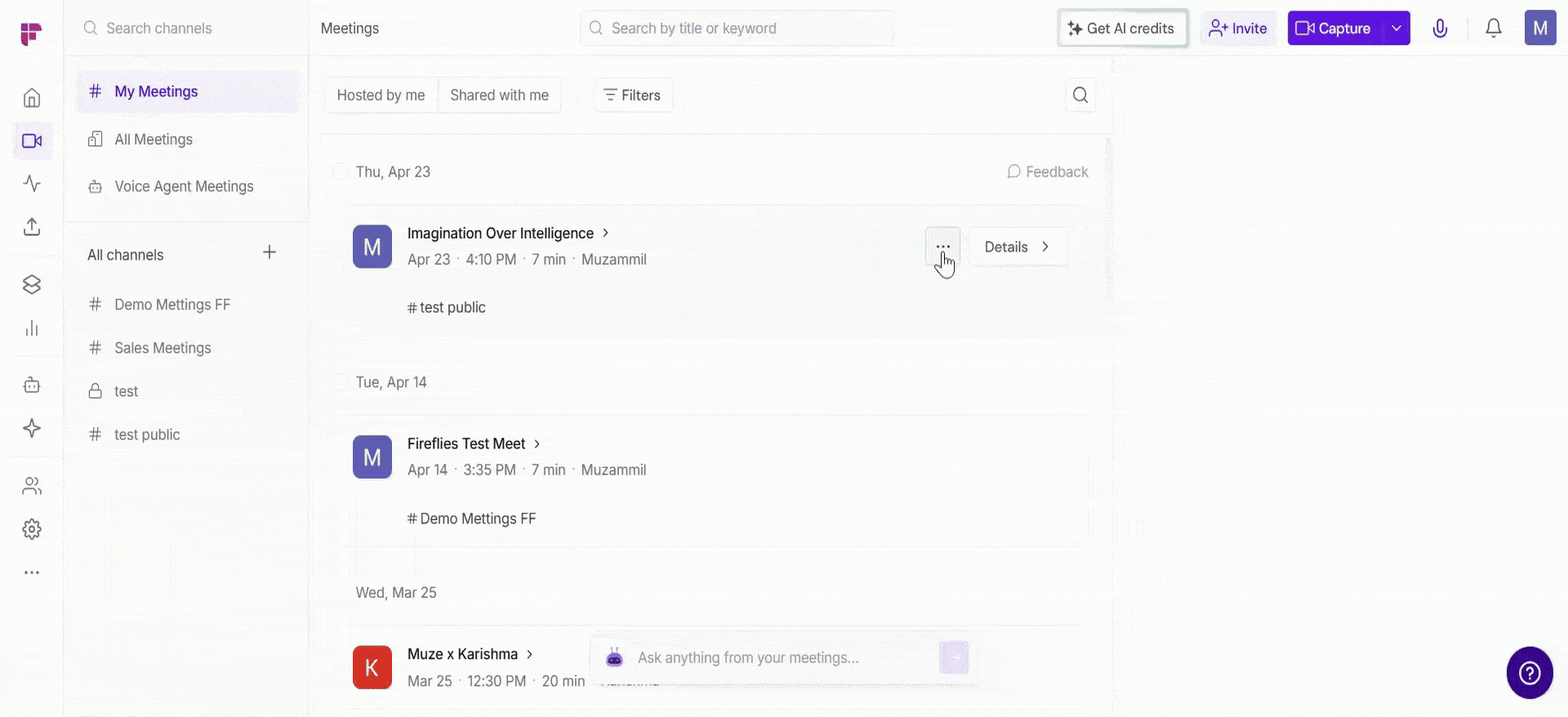Image resolution: width=1568 pixels, height=717 pixels.
Task: Open the settings gear in sidebar
Action: click(32, 529)
